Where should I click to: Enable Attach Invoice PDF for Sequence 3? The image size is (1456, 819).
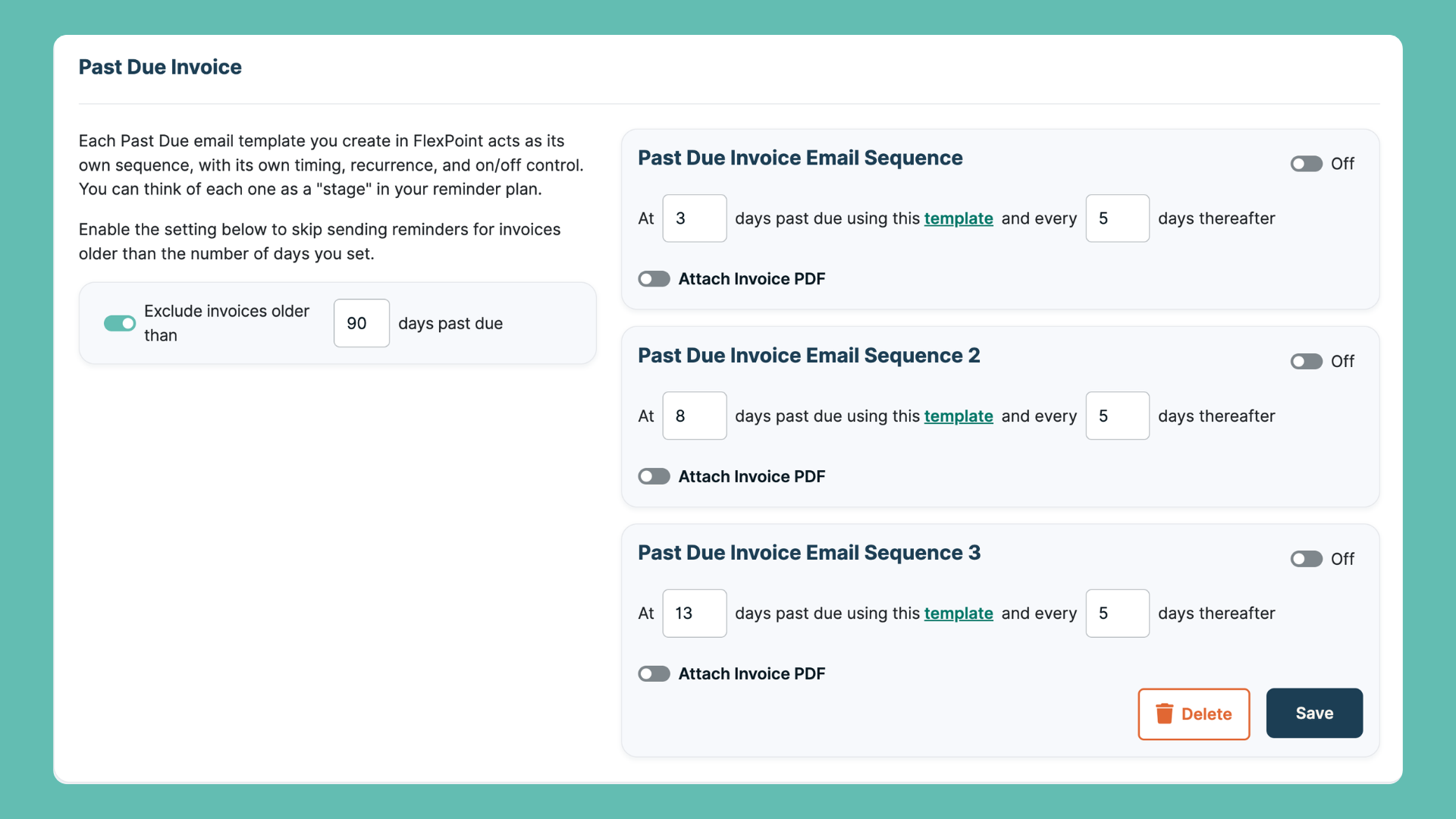coord(654,674)
